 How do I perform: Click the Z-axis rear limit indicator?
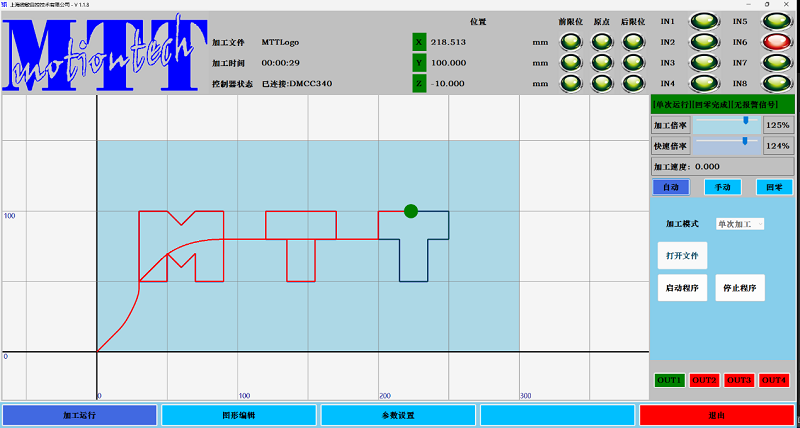[x=632, y=83]
